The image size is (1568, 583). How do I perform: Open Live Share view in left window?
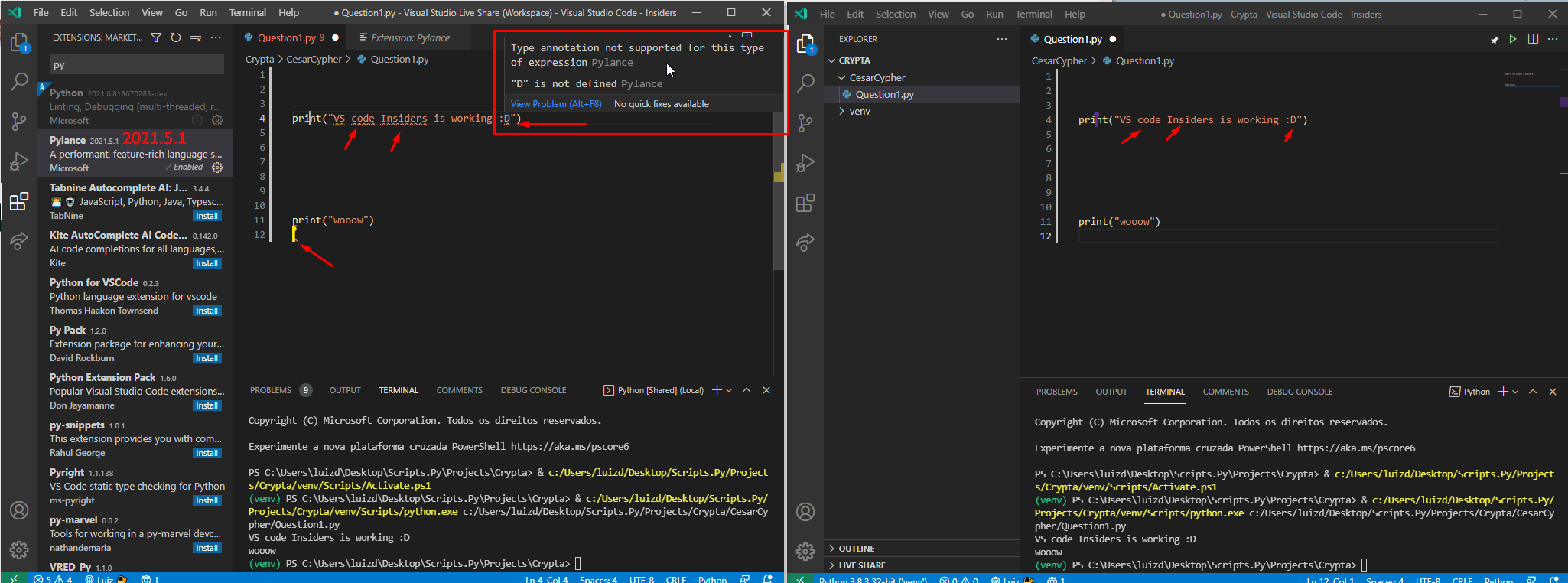pyautogui.click(x=19, y=242)
